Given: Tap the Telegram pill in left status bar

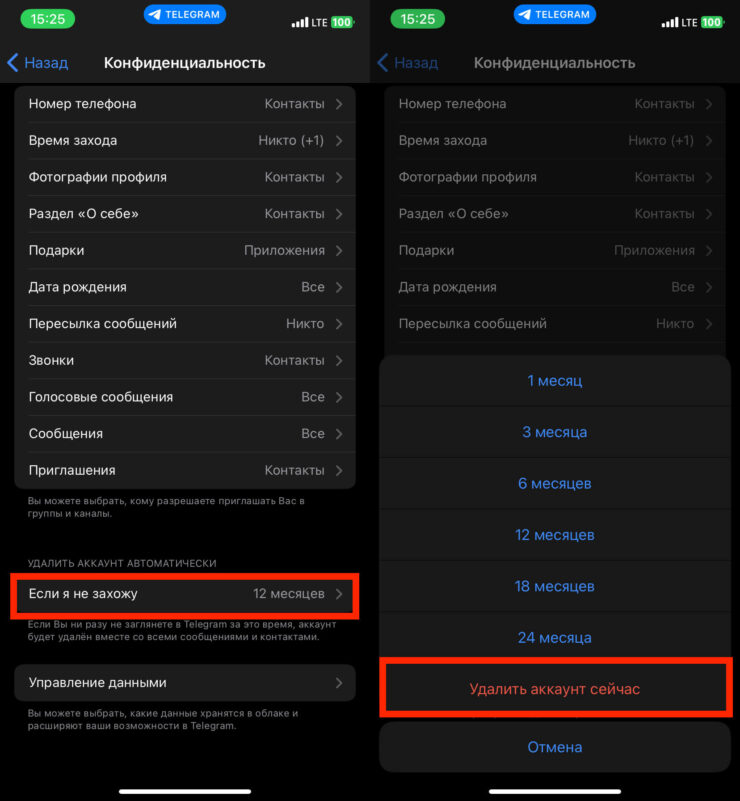Looking at the screenshot, I should tap(185, 15).
